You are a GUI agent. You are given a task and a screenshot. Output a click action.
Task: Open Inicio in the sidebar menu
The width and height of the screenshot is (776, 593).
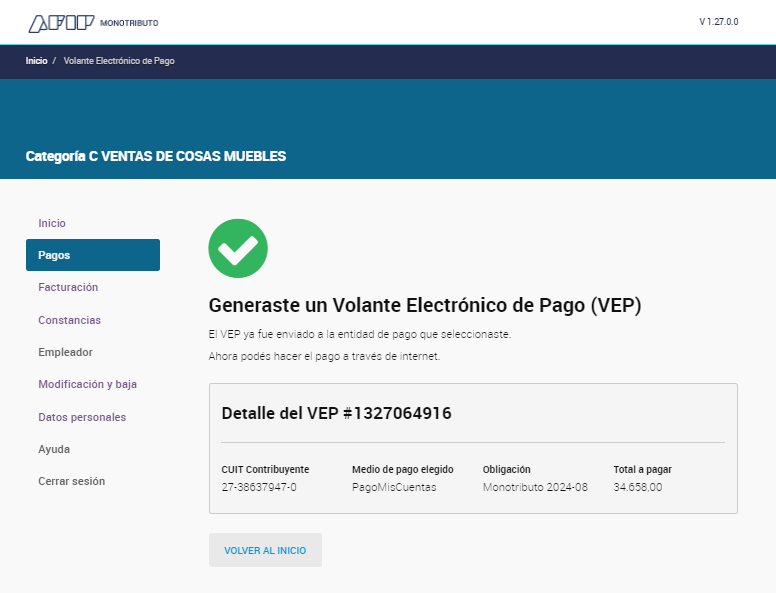click(x=52, y=223)
